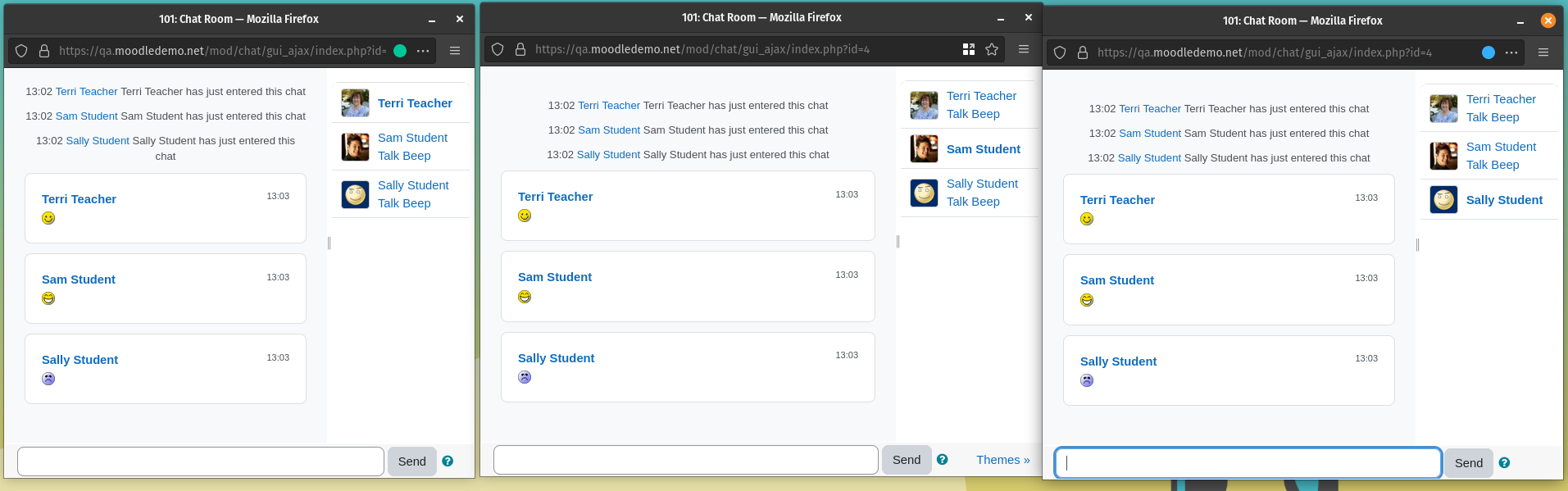1568x491 pixels.
Task: Click Send button in left chat window
Action: point(411,461)
